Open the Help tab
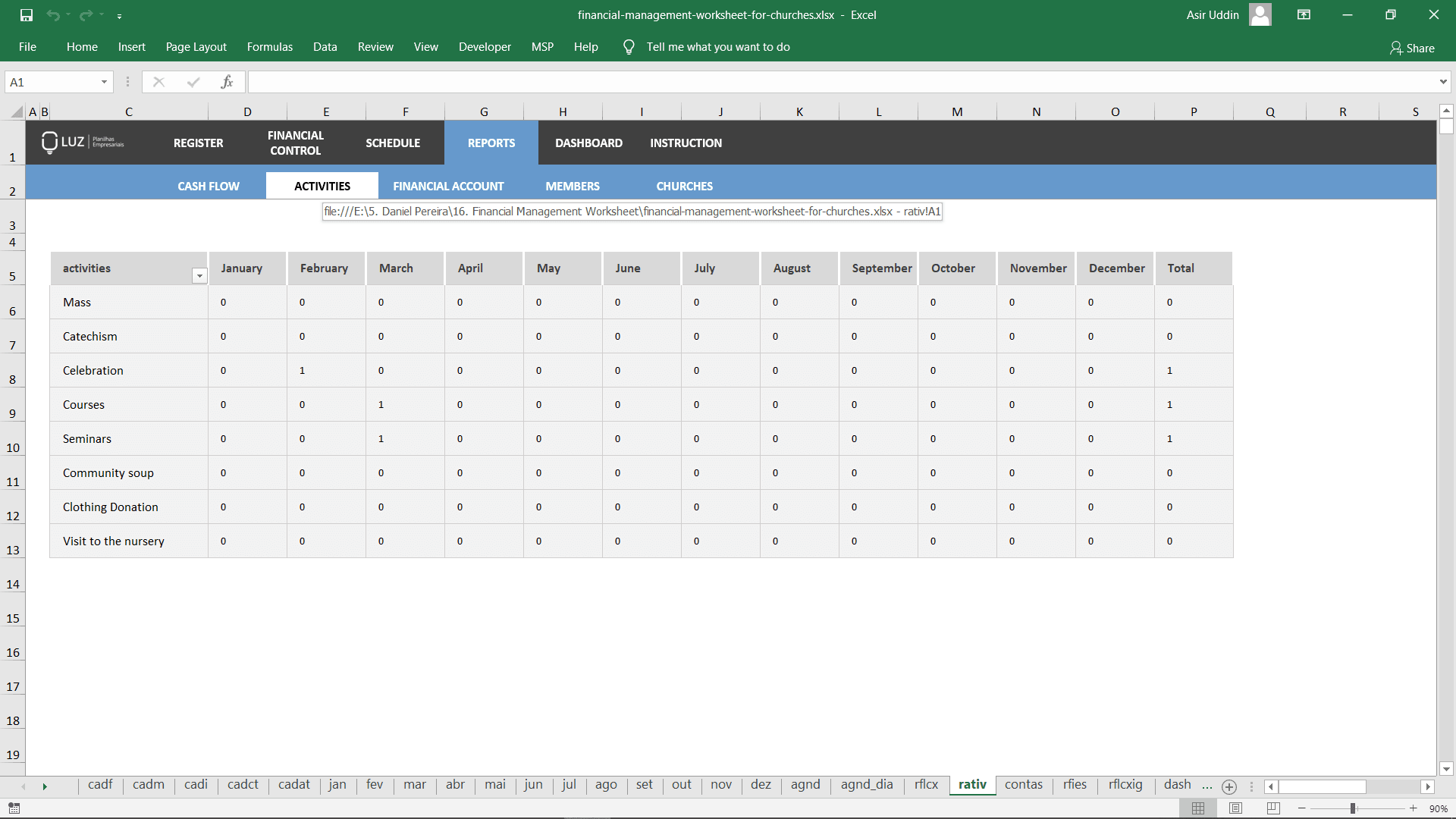1456x819 pixels. coord(586,47)
